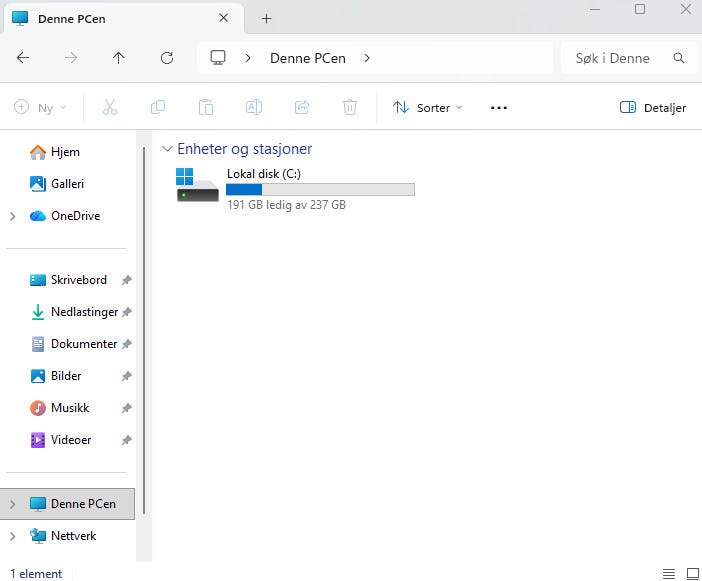Viewport: 702px width, 581px height.
Task: Open Galleri in the navigation pane
Action: point(67,184)
